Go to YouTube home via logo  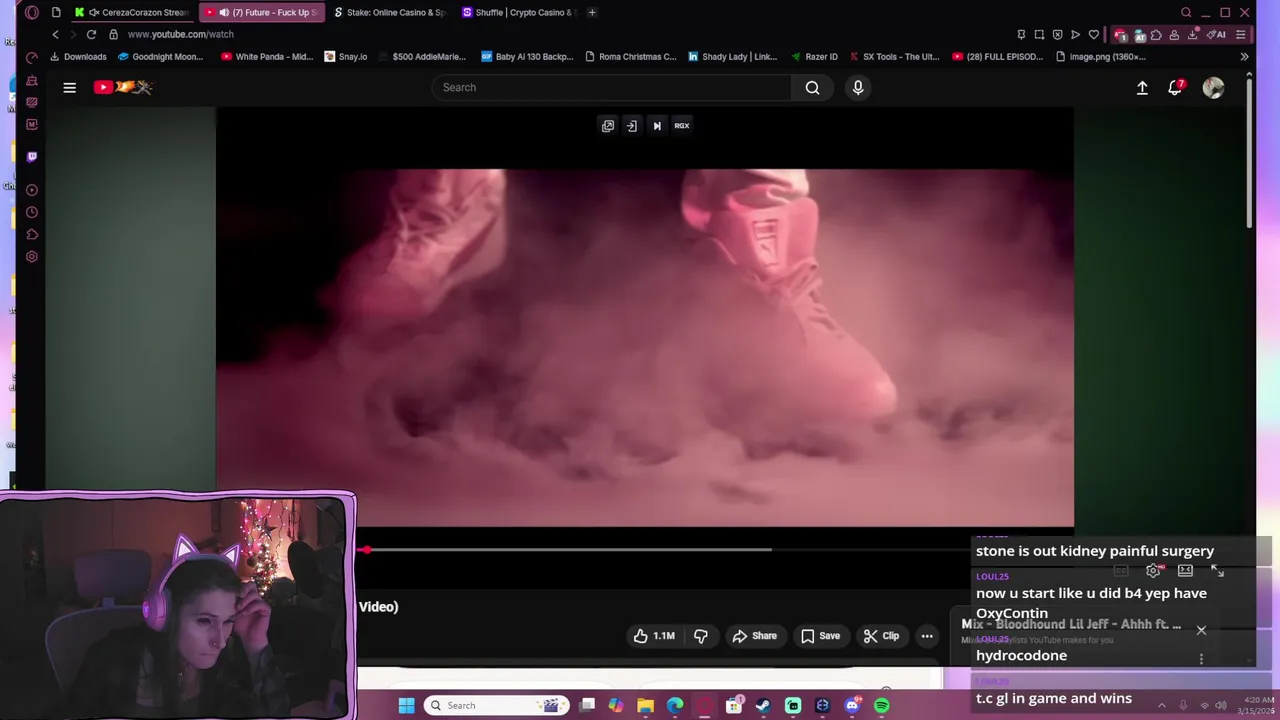(x=123, y=88)
